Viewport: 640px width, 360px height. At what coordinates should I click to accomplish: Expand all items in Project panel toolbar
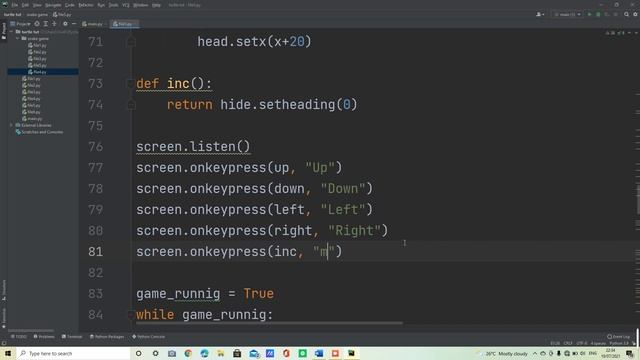45,24
